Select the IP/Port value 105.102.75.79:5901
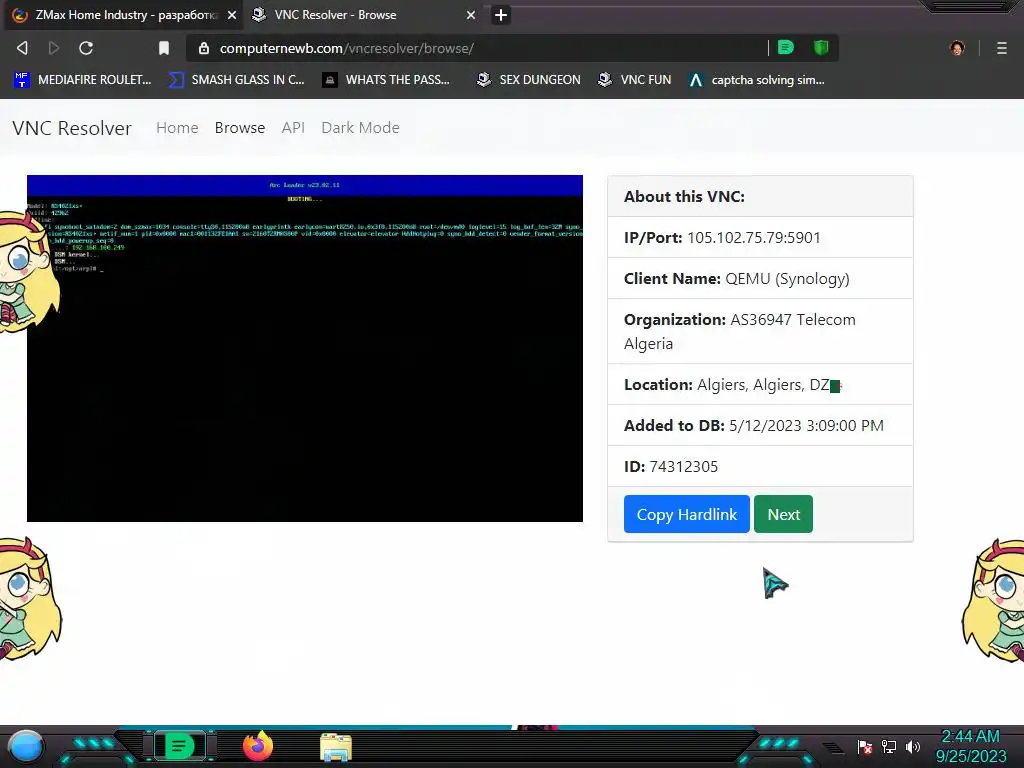 coord(754,238)
